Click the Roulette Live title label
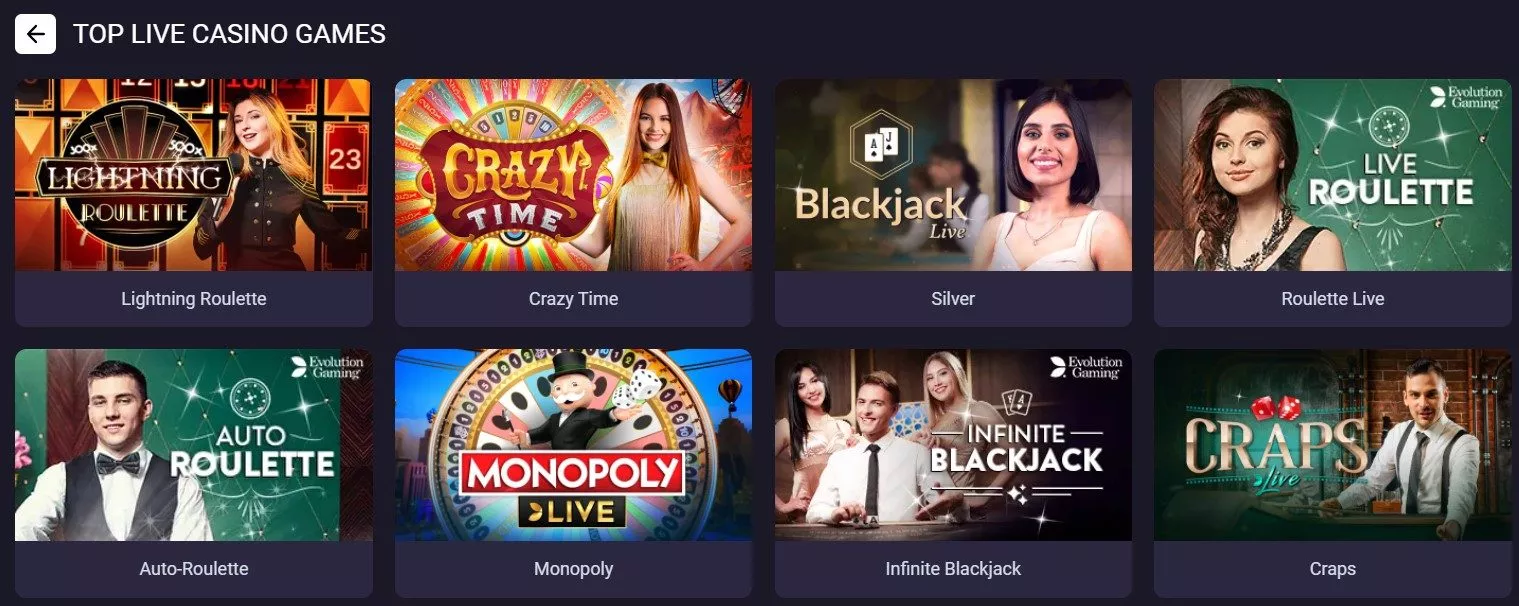This screenshot has width=1519, height=606. [x=1333, y=299]
